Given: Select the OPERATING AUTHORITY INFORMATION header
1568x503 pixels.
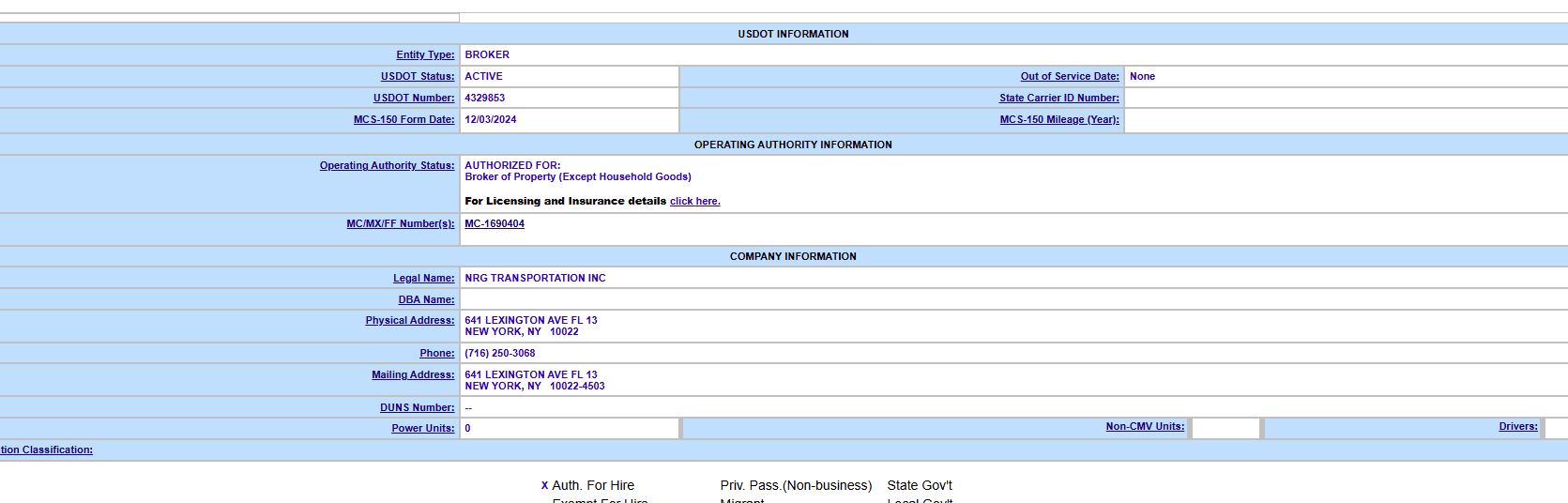Looking at the screenshot, I should click(x=793, y=145).
